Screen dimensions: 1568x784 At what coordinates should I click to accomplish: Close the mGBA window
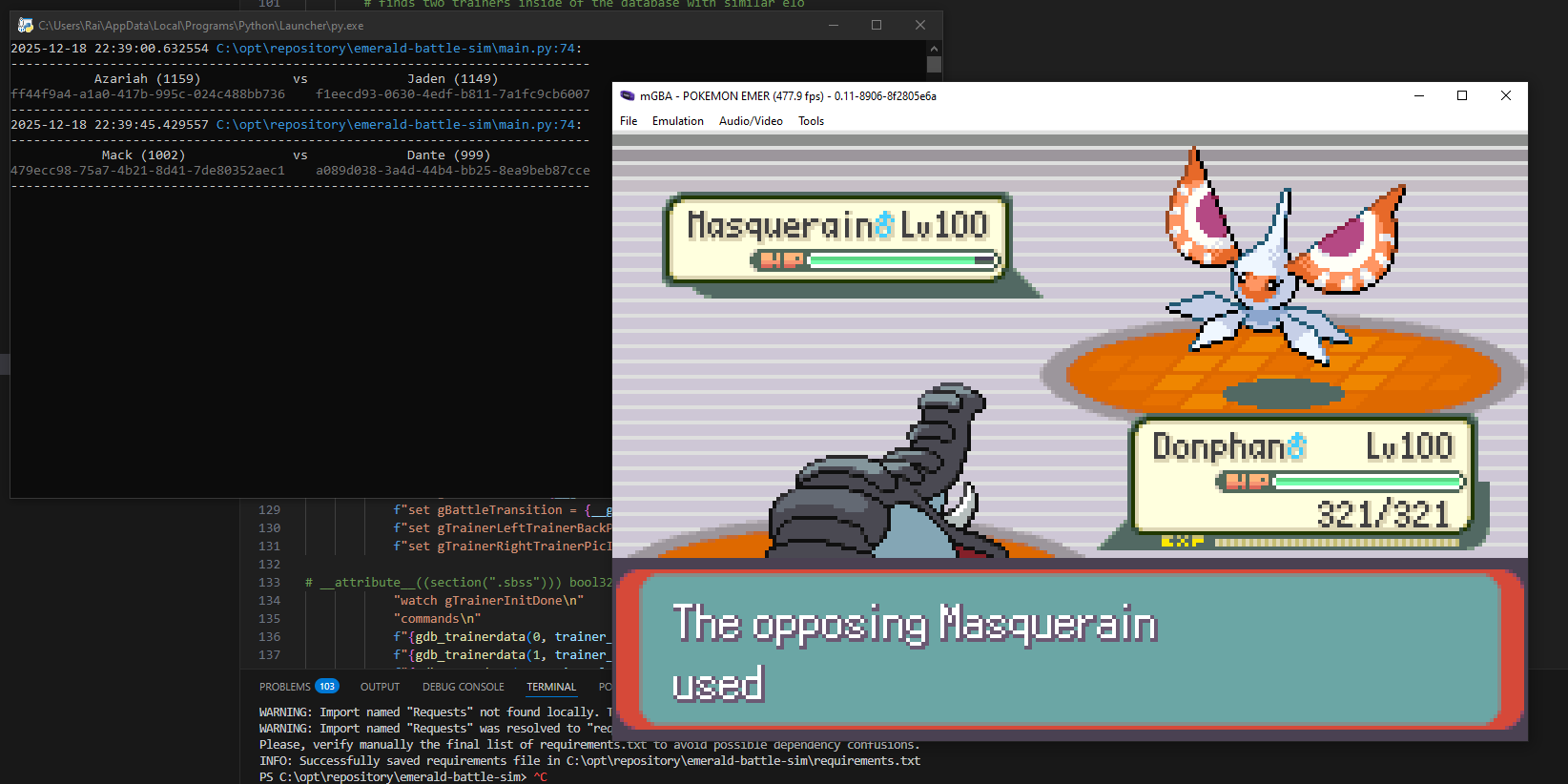tap(1506, 95)
